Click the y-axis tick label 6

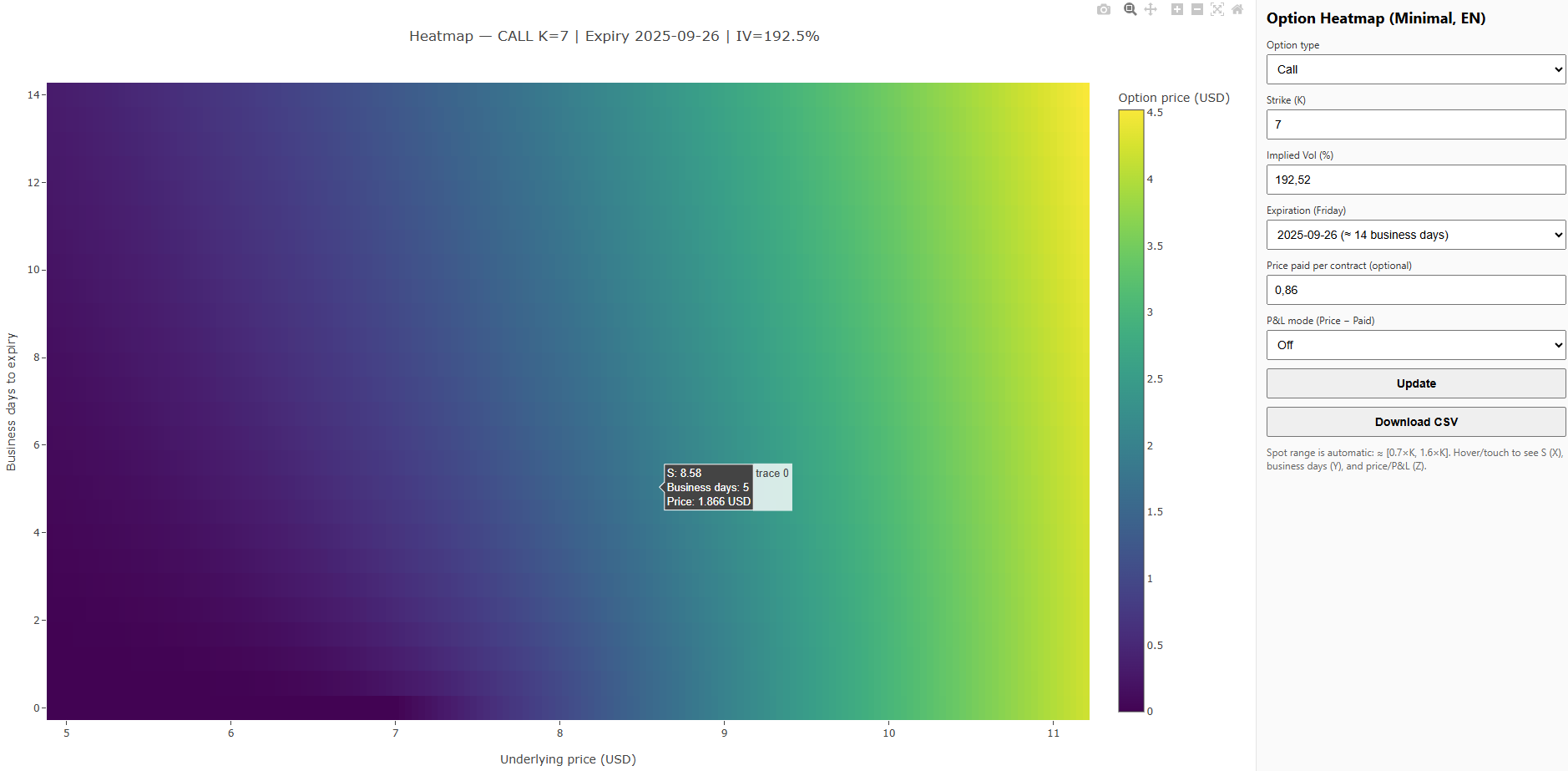click(37, 445)
